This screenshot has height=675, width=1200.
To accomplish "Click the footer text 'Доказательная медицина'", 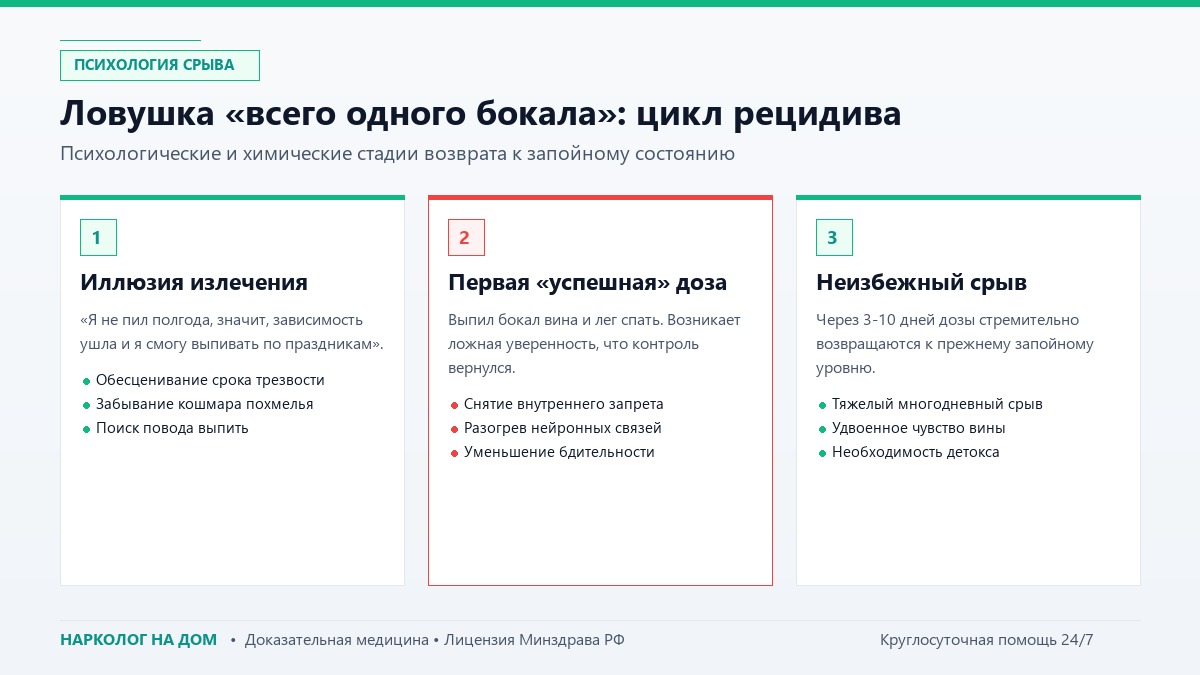I will coord(336,640).
